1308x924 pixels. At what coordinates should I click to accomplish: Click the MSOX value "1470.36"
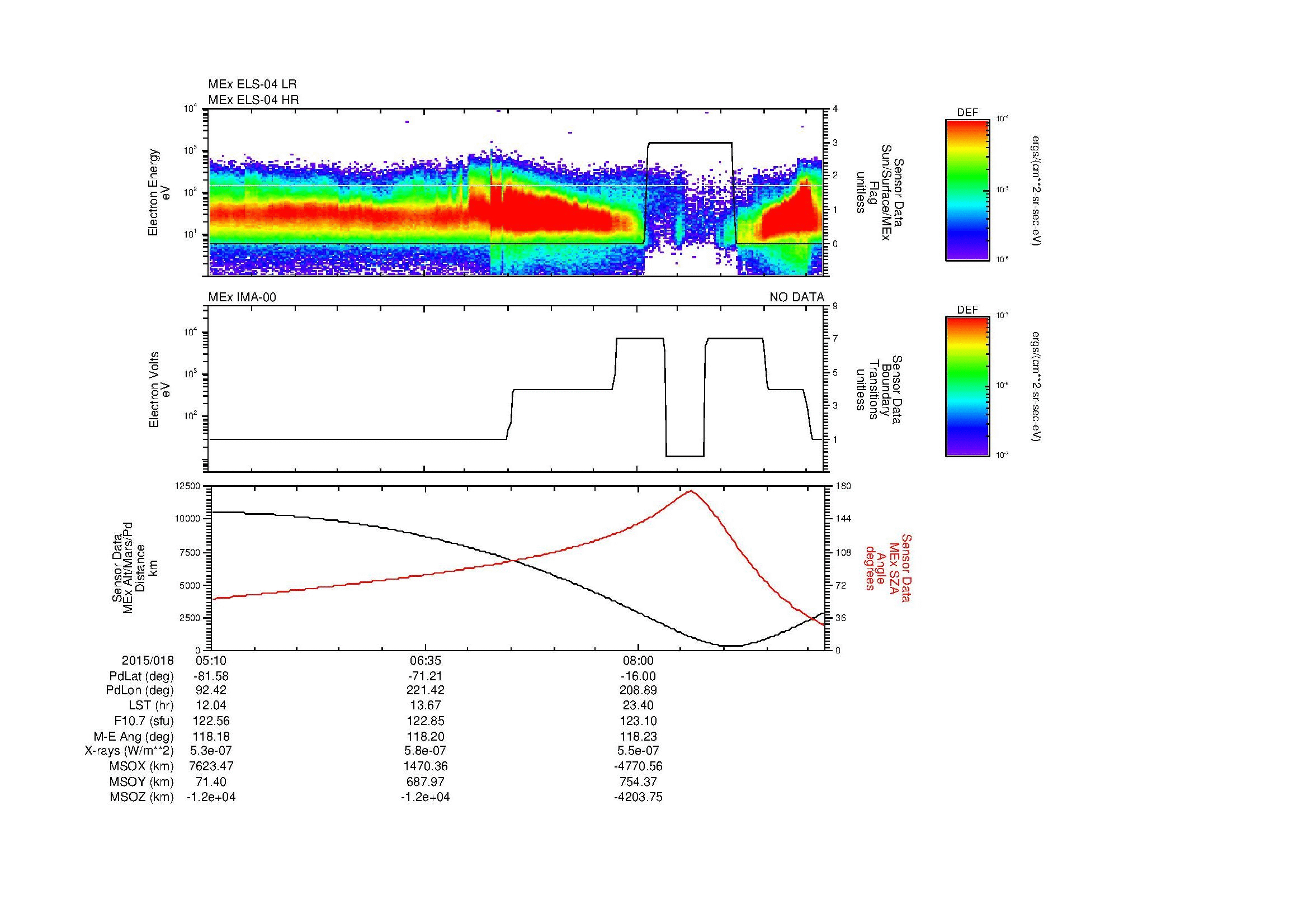[x=425, y=766]
